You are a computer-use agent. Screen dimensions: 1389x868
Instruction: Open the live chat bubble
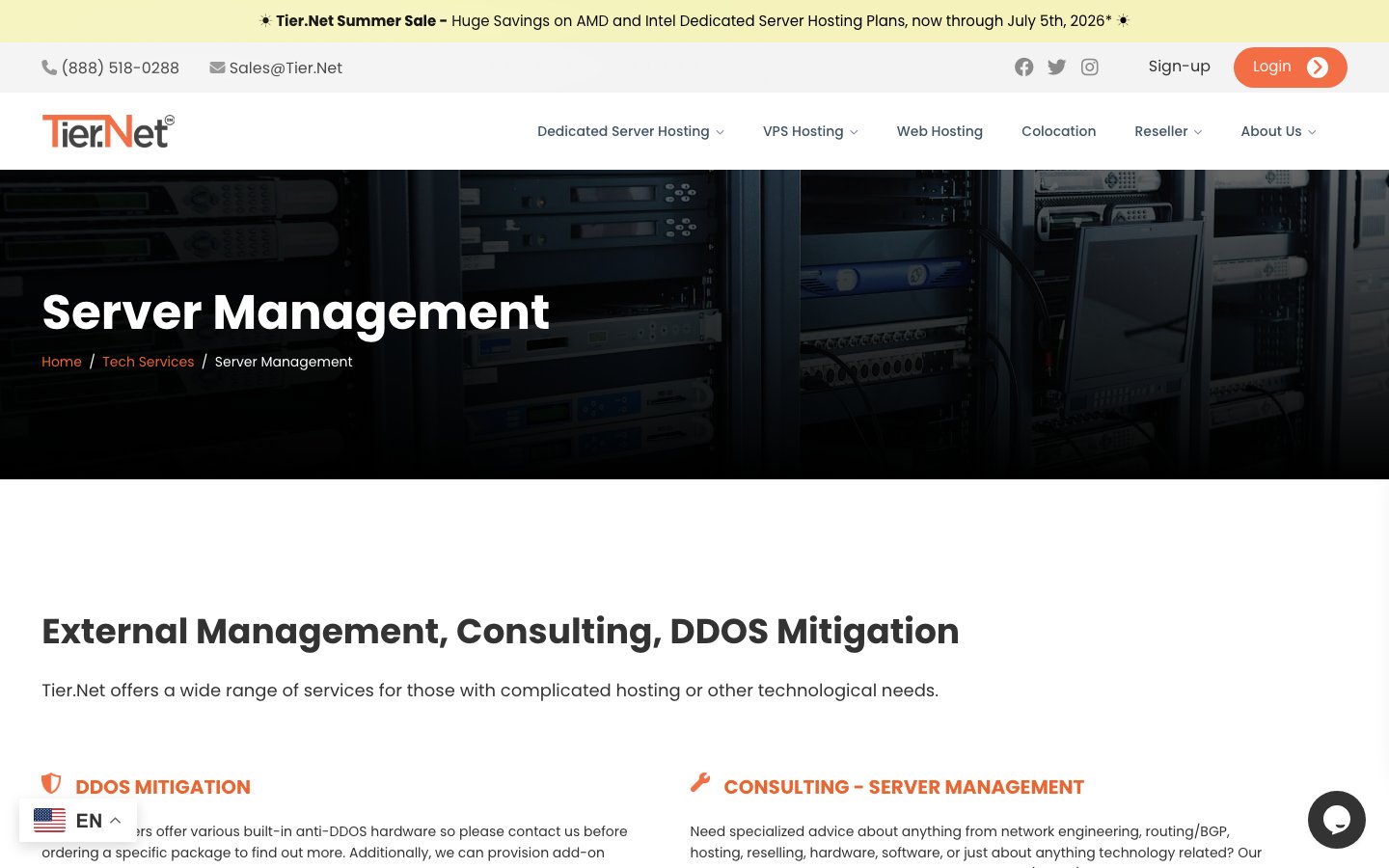1337,820
